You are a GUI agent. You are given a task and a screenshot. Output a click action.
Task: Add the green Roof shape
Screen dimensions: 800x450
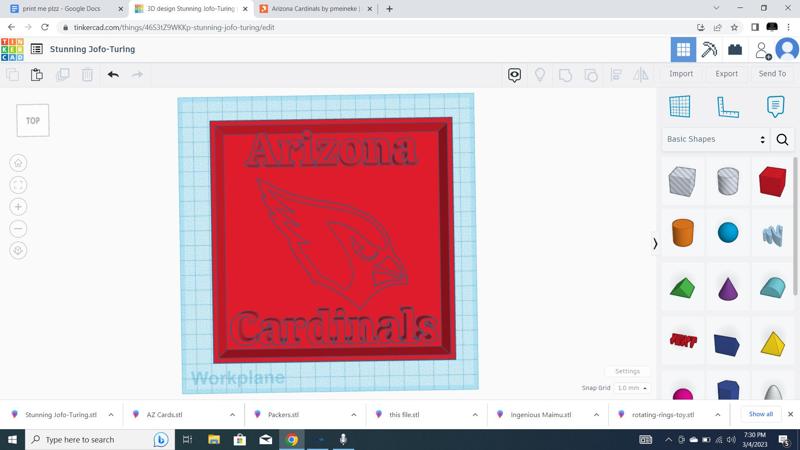point(683,287)
